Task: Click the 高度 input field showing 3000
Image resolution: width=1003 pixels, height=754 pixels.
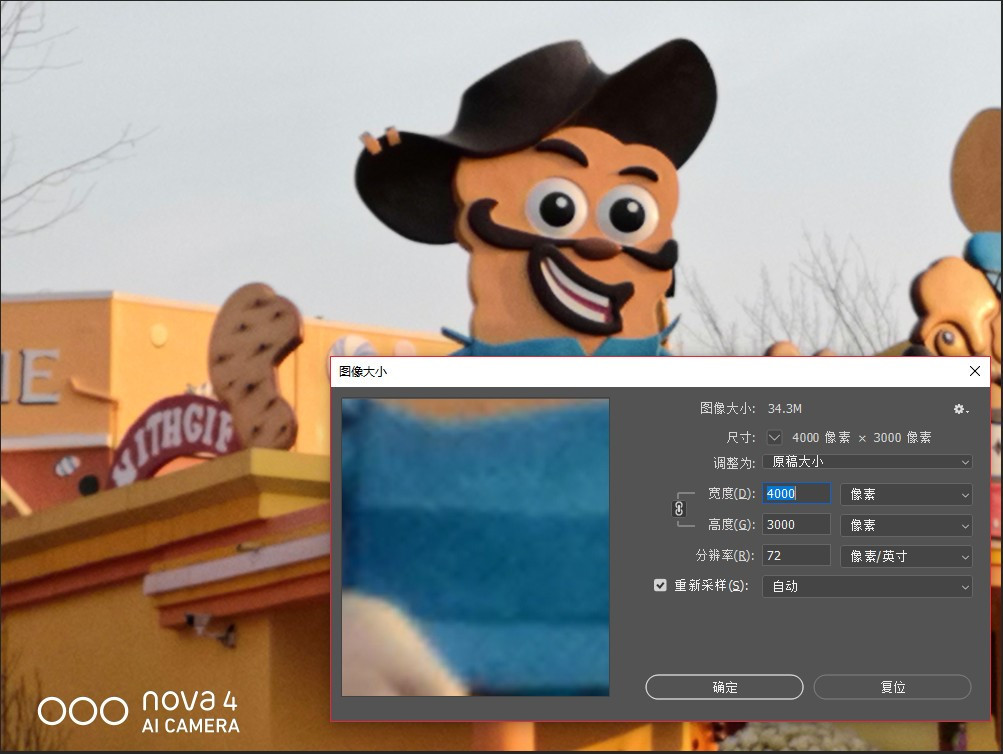Action: [796, 525]
